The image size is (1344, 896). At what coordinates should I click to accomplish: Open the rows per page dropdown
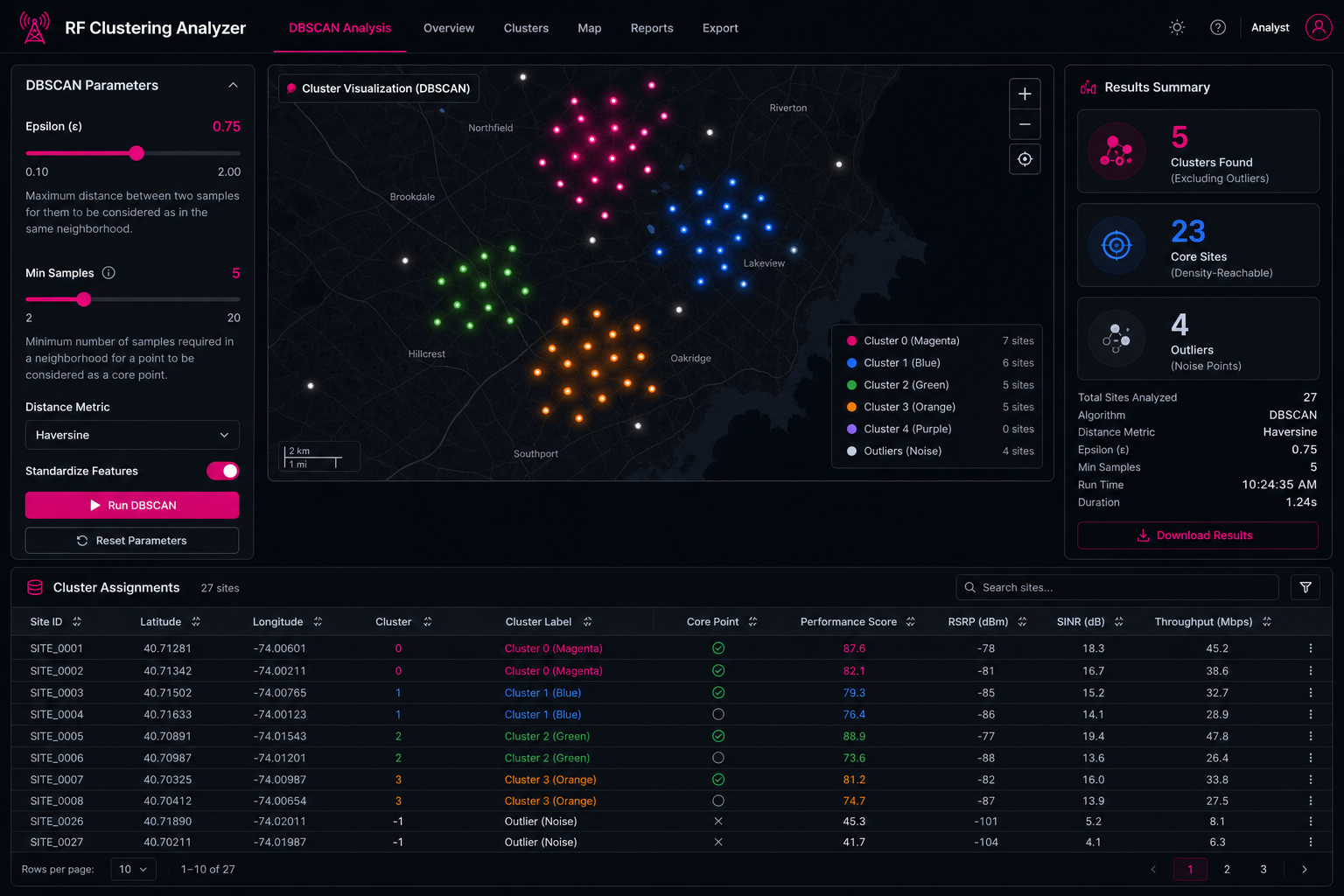pos(133,869)
